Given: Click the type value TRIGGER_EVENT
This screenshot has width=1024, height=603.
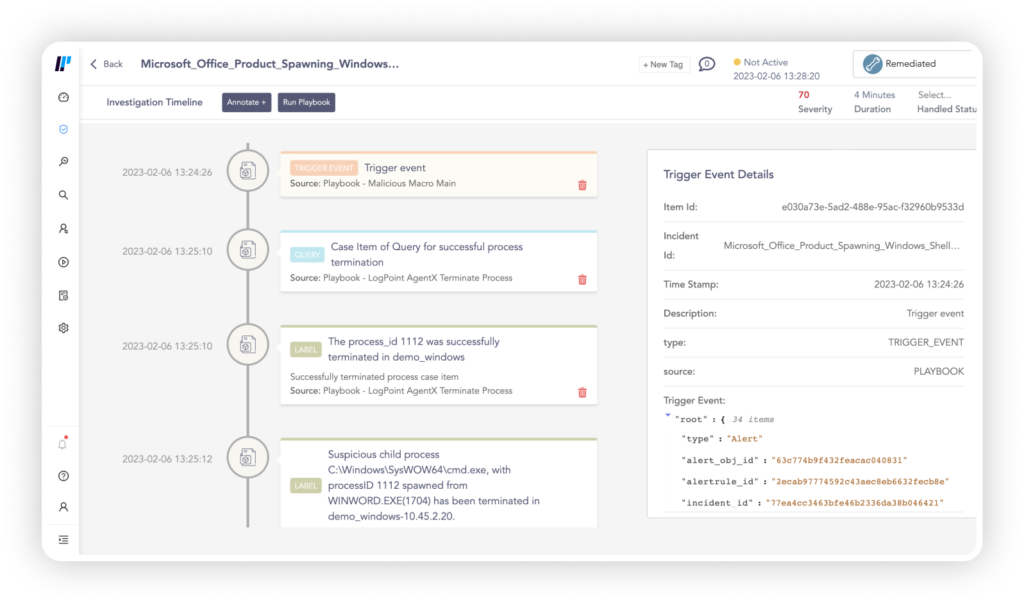Looking at the screenshot, I should tap(926, 342).
